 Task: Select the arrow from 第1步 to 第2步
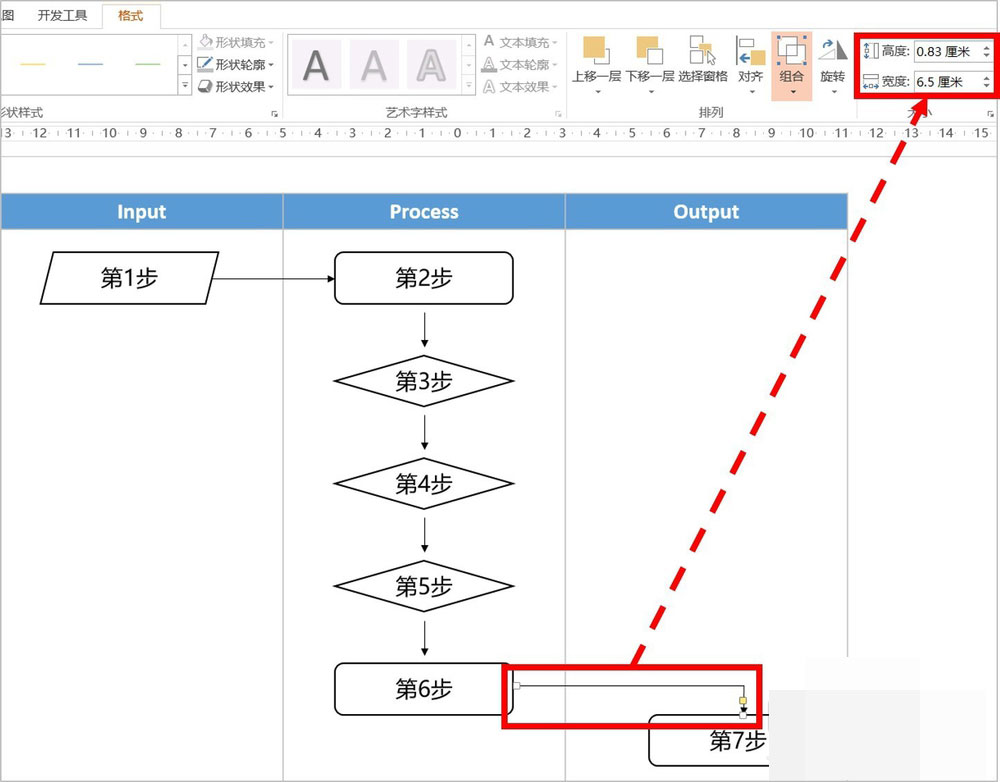point(274,279)
